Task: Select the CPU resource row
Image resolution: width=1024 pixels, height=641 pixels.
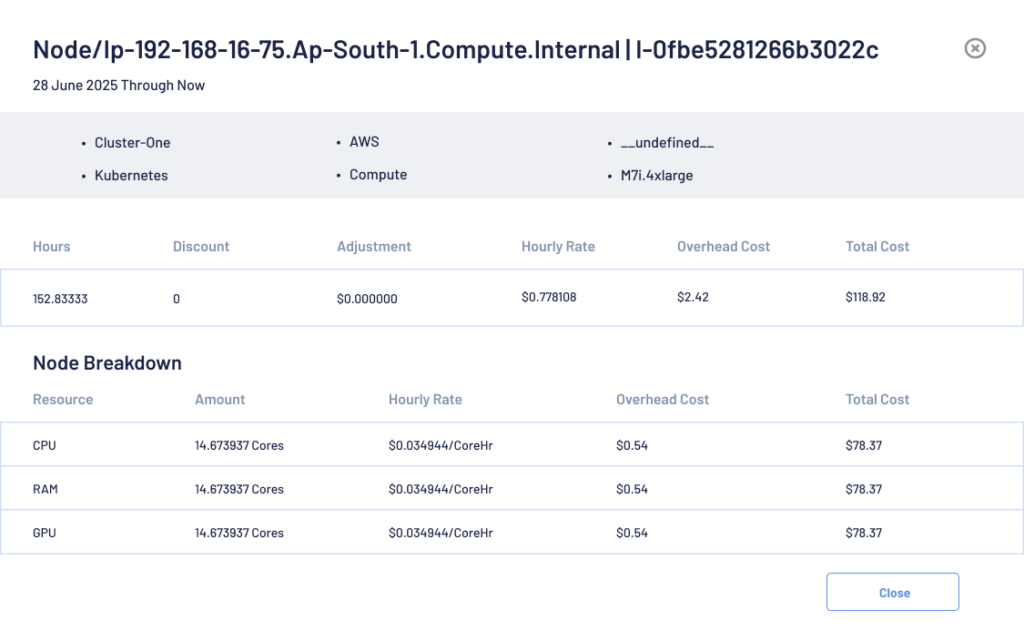Action: (x=511, y=445)
